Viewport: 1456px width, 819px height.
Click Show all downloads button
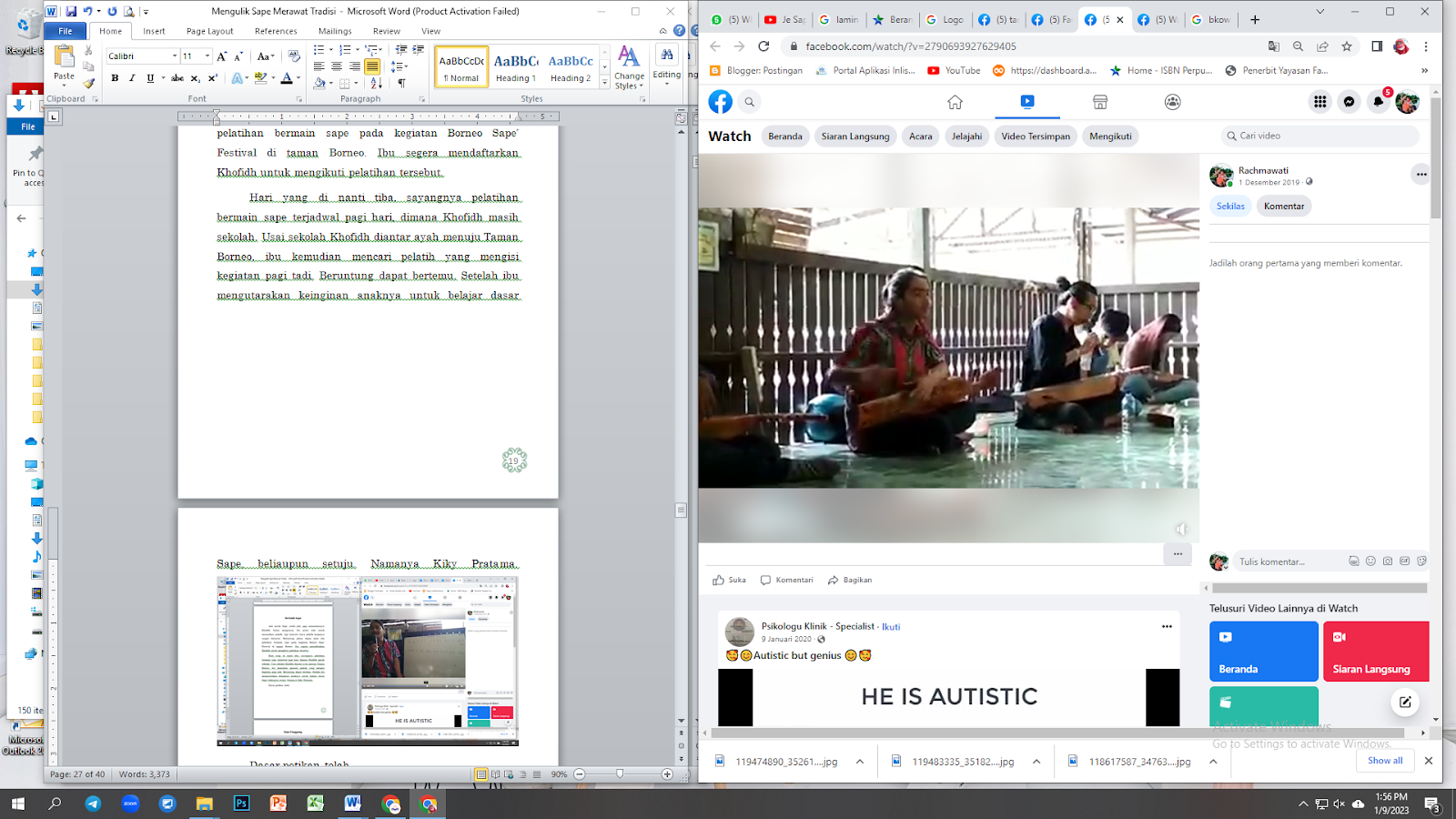1385,761
